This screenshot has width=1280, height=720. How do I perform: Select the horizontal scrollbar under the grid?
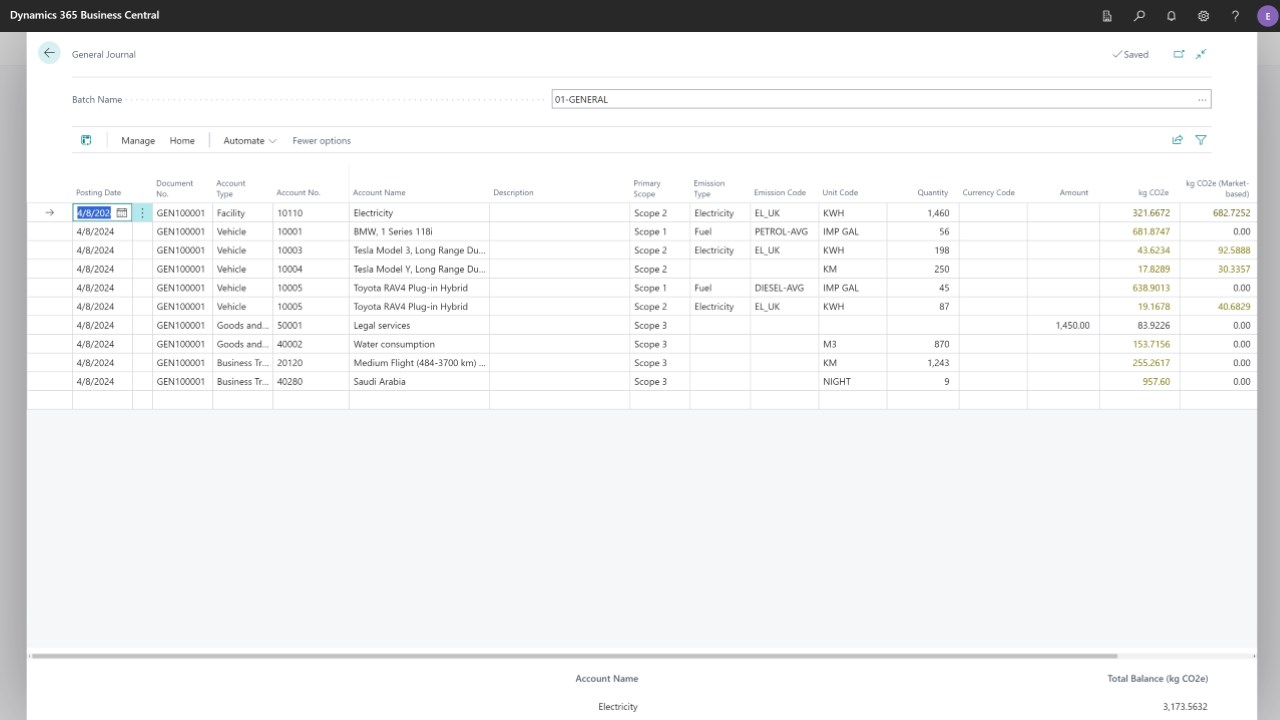[574, 656]
